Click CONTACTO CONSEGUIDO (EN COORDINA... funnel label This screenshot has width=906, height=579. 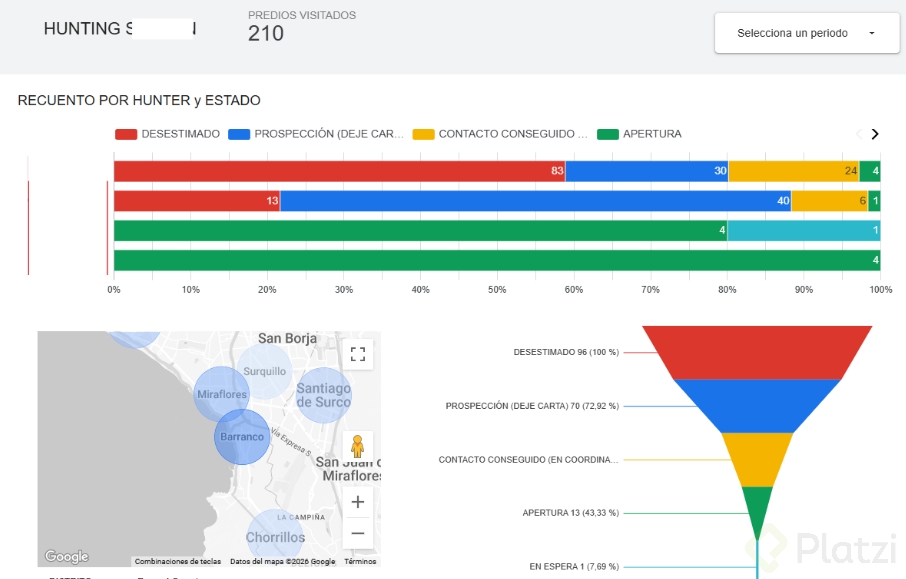(528, 460)
